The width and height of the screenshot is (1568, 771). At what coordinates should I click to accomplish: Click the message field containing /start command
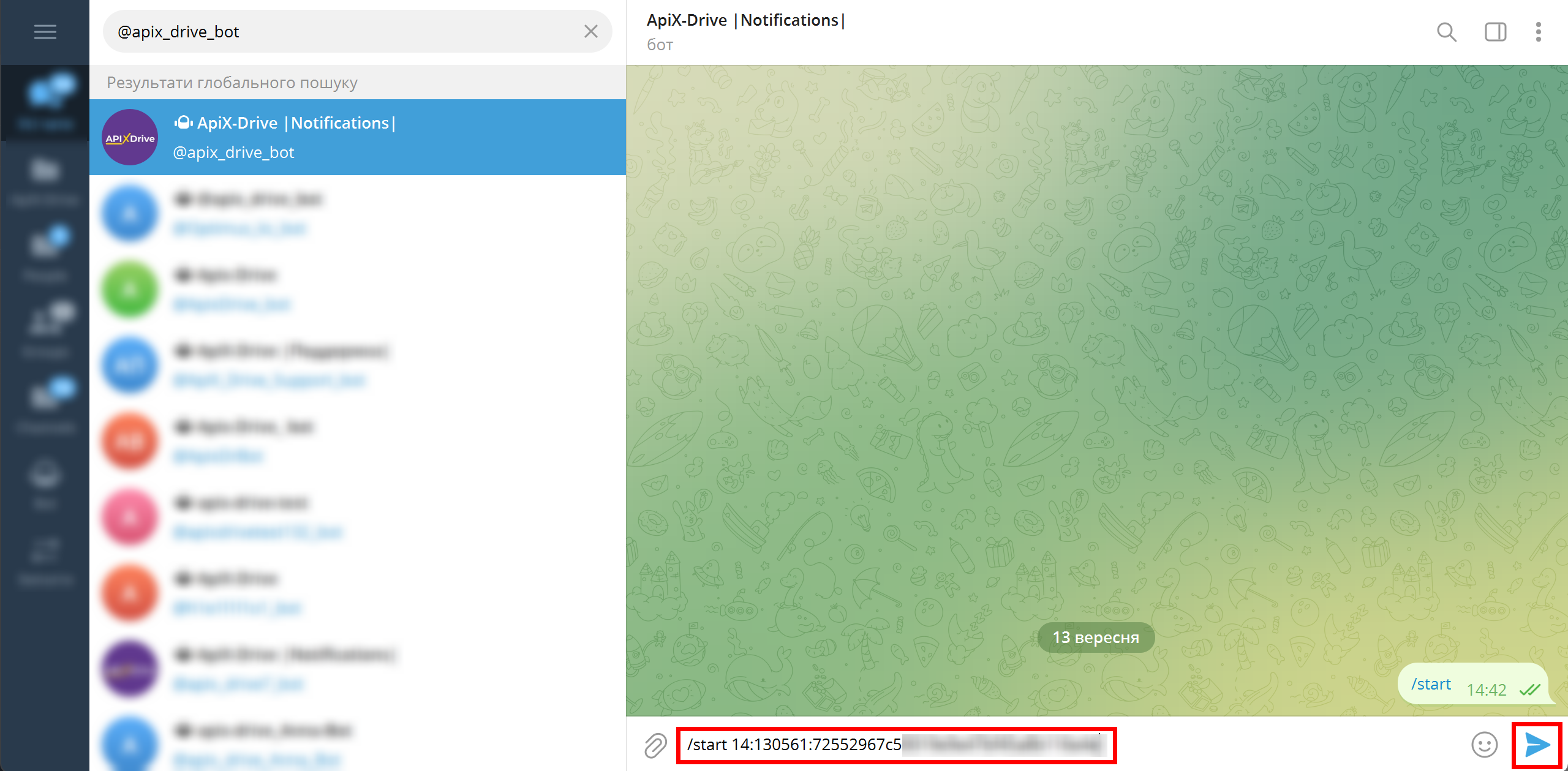(896, 745)
